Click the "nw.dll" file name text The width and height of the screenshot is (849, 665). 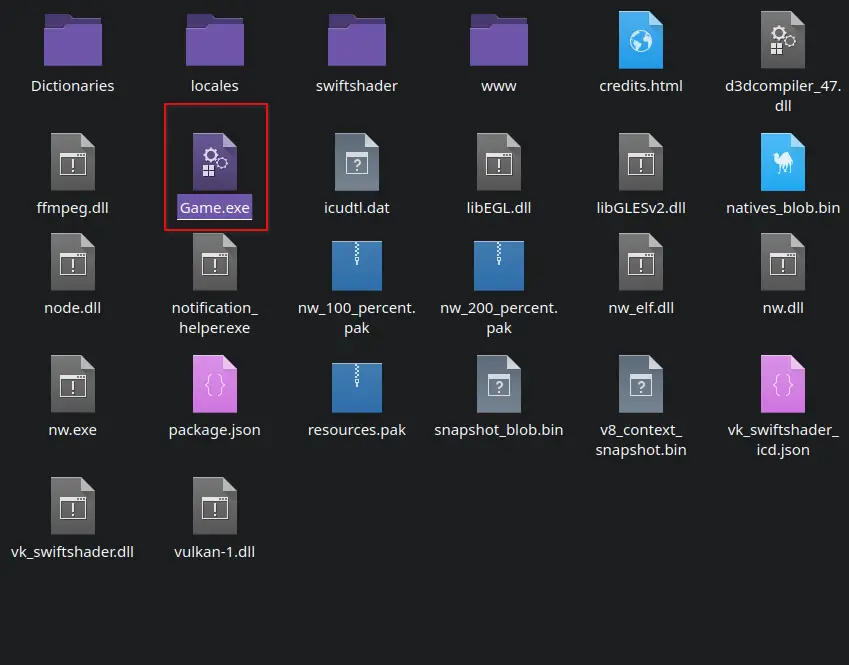(782, 308)
